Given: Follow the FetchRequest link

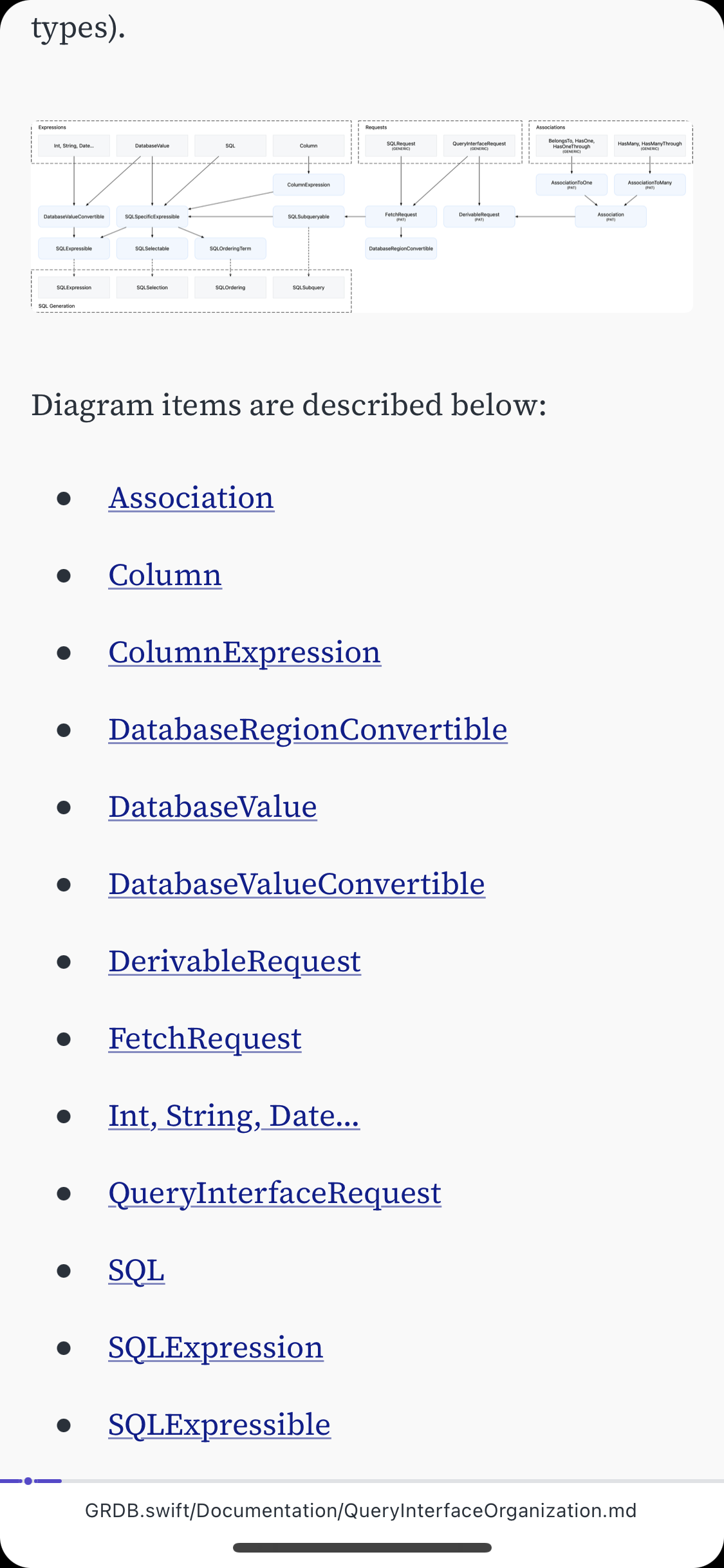Looking at the screenshot, I should 205,1039.
